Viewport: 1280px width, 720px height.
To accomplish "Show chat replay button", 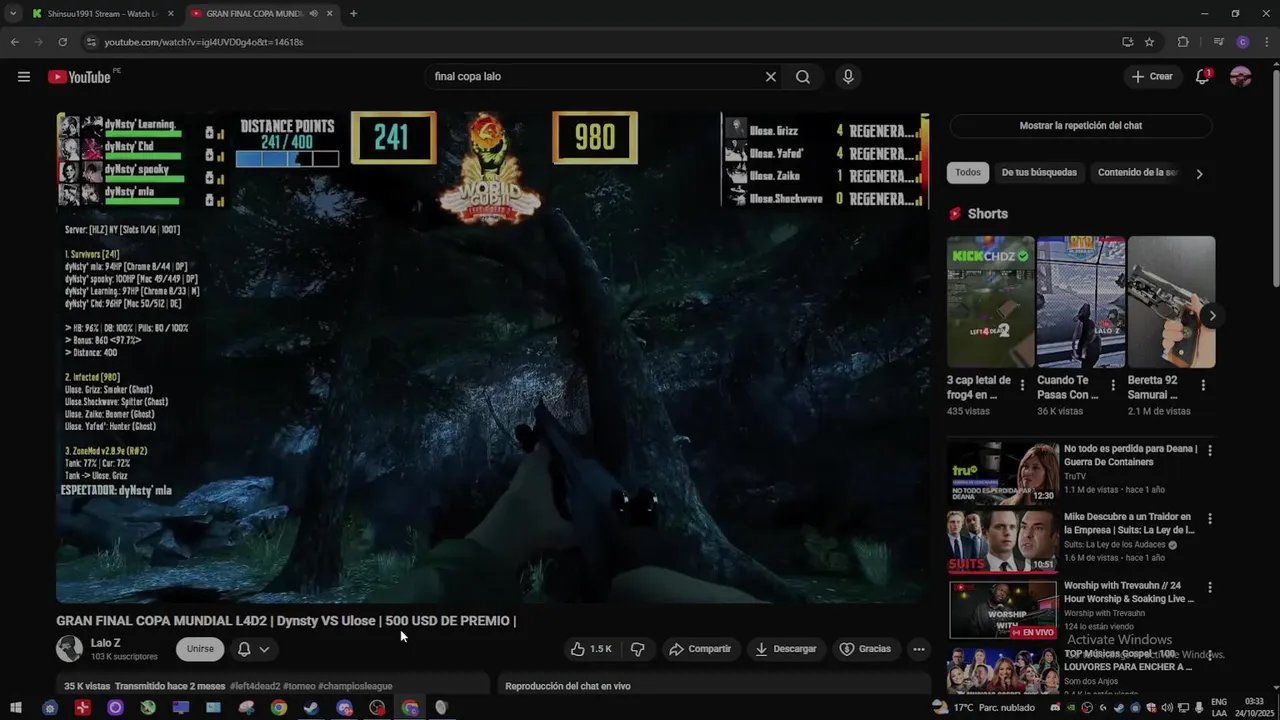I will 1080,126.
